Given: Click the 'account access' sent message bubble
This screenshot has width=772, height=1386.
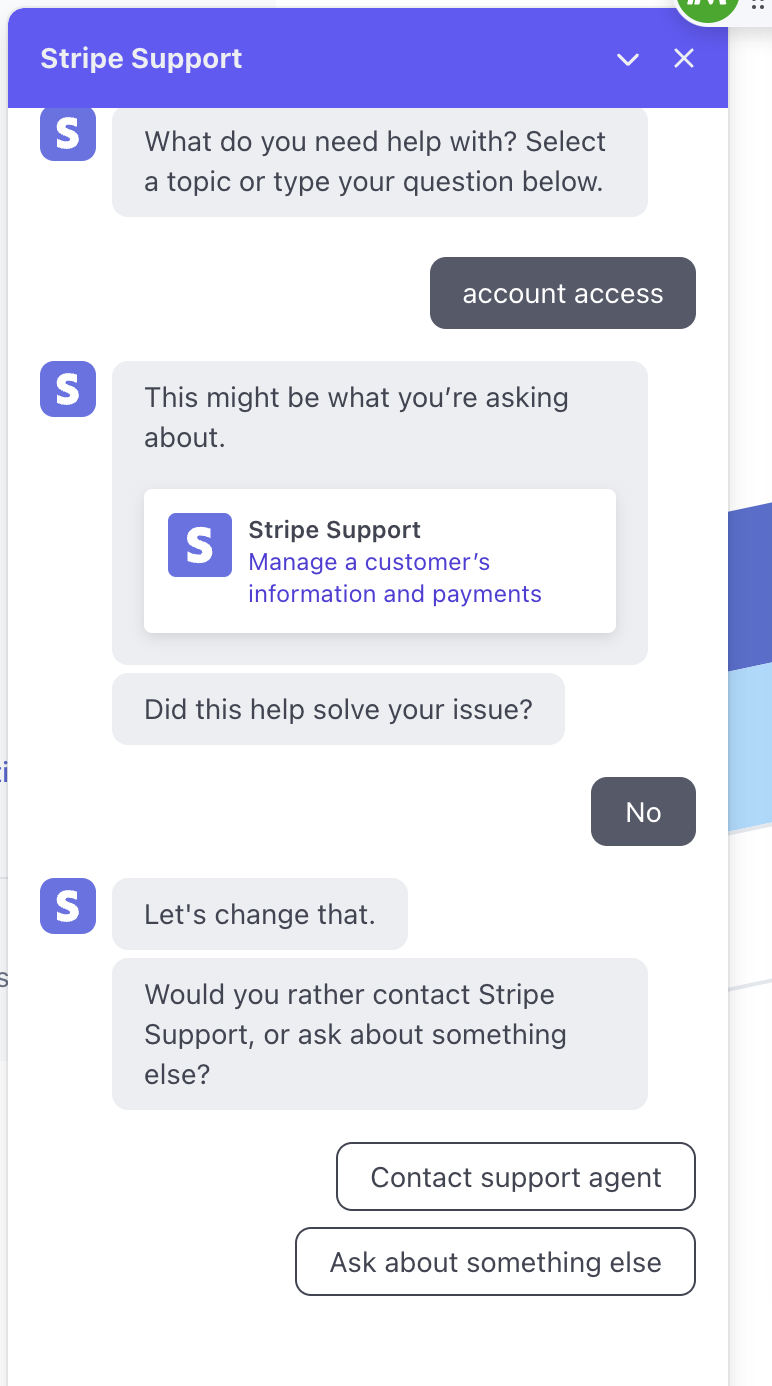Looking at the screenshot, I should coord(562,293).
